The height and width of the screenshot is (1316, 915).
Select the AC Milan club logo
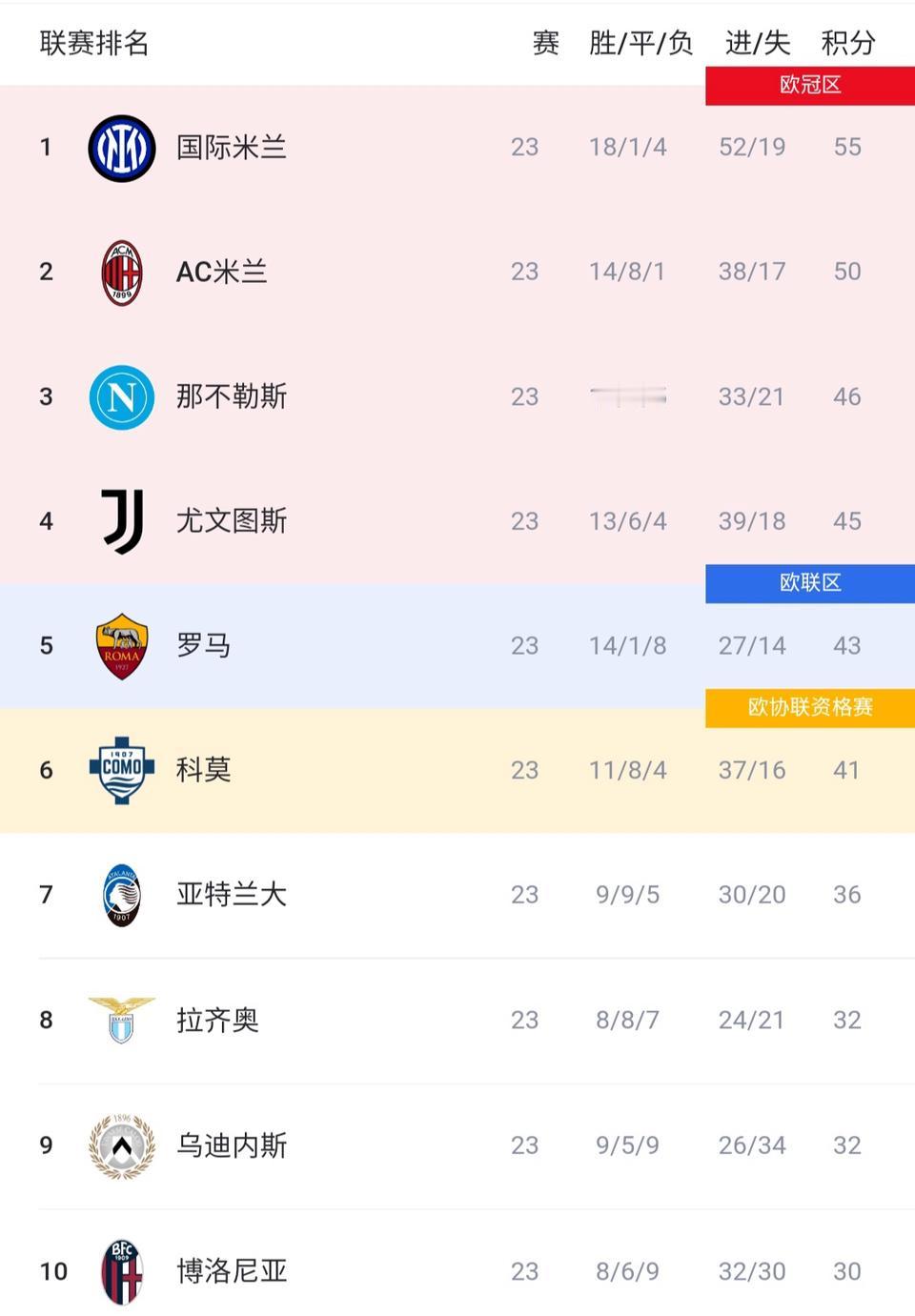pyautogui.click(x=121, y=272)
